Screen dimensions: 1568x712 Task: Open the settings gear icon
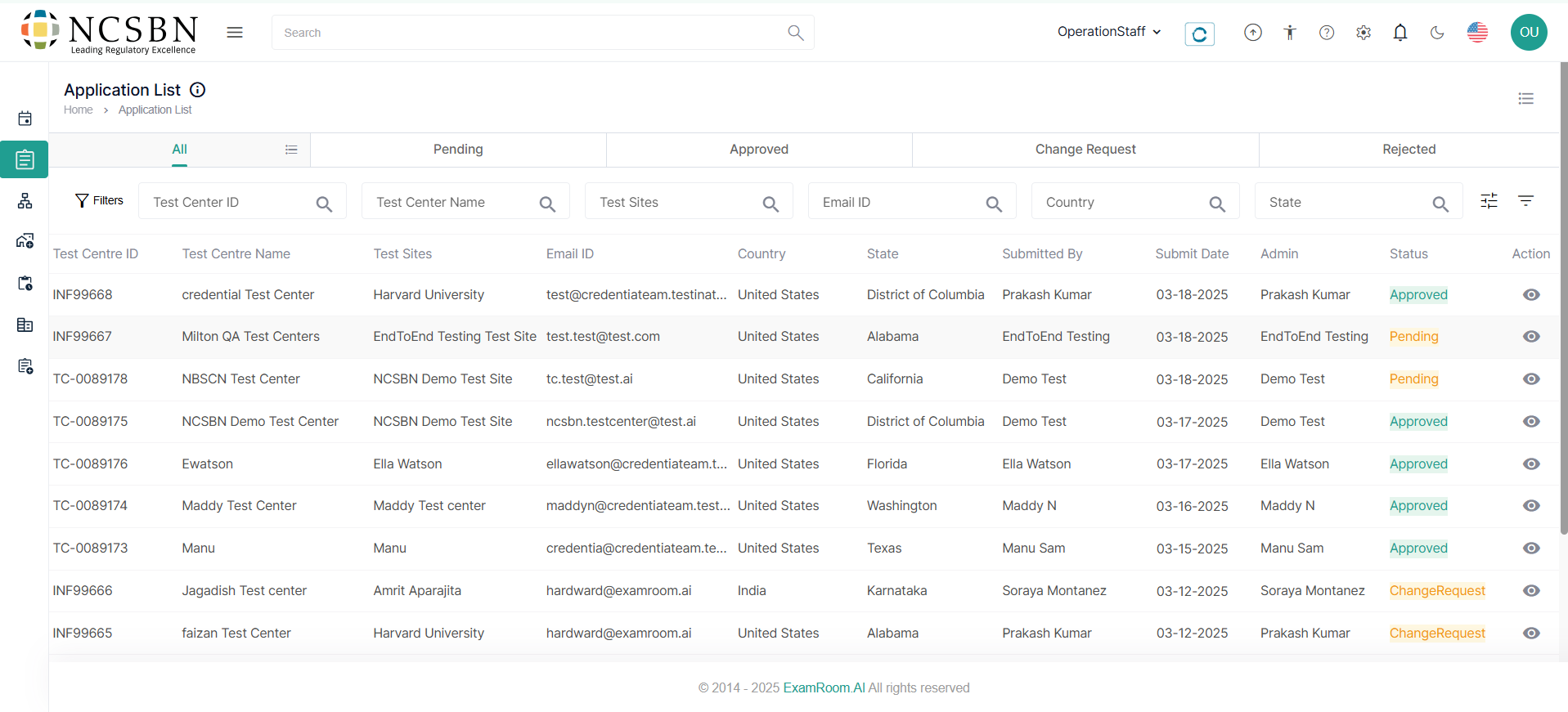(x=1363, y=33)
